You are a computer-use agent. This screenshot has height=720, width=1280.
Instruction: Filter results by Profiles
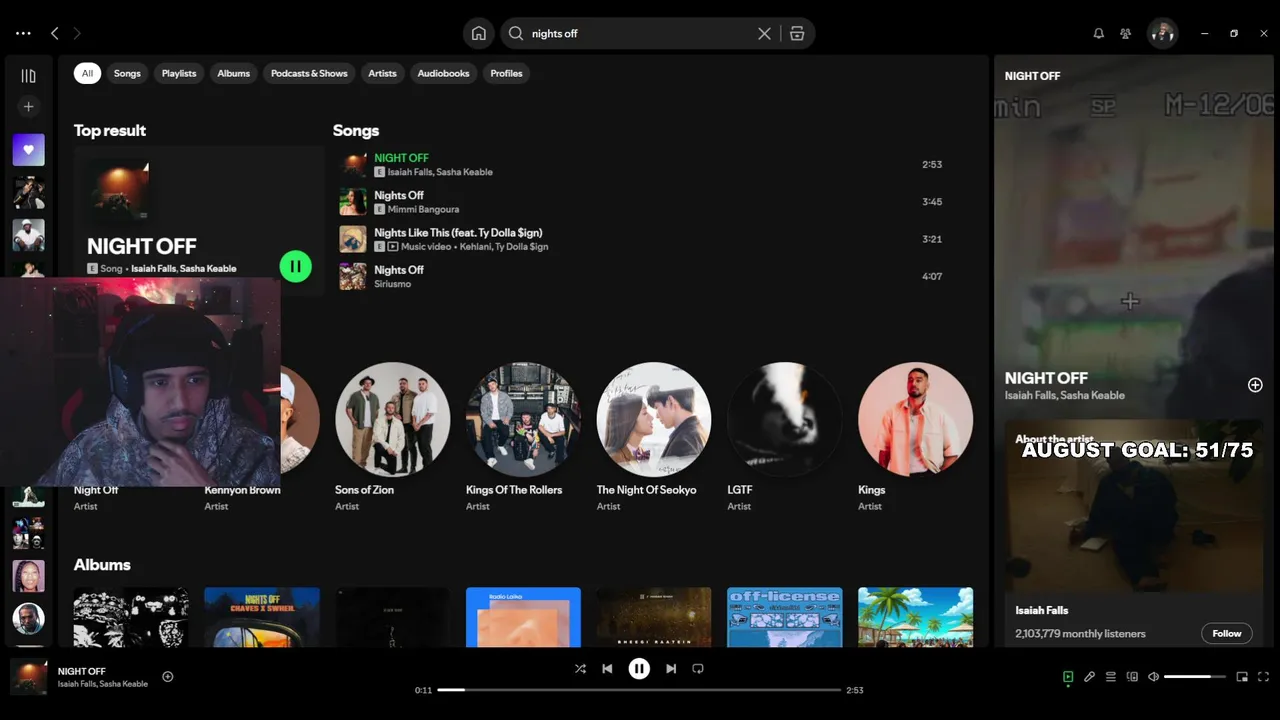click(506, 73)
